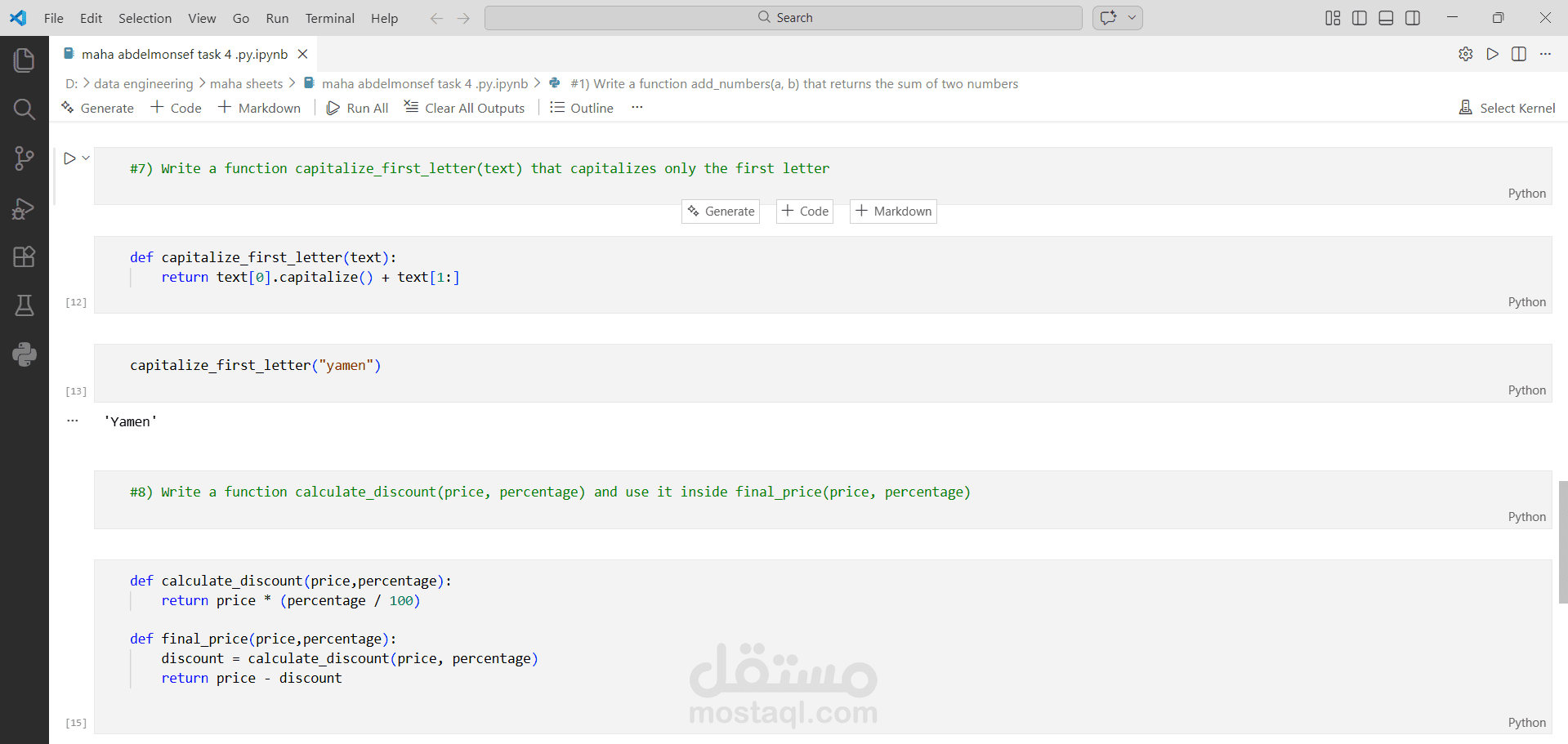This screenshot has width=1568, height=744.
Task: Open editor more actions ellipsis
Action: tap(1545, 54)
